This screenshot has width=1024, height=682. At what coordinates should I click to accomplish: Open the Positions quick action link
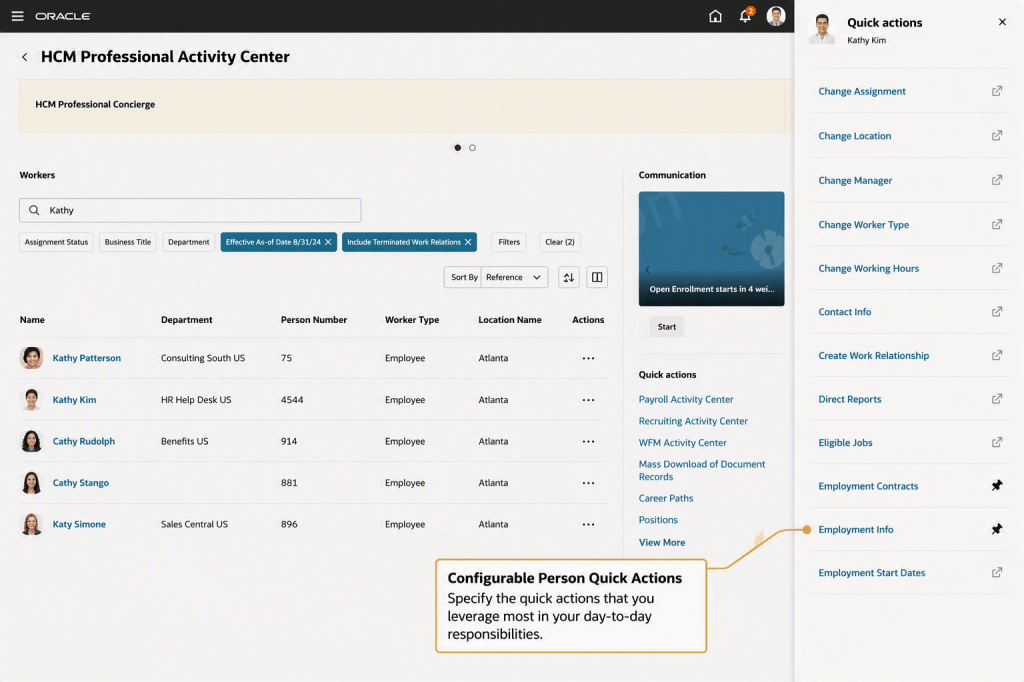658,520
